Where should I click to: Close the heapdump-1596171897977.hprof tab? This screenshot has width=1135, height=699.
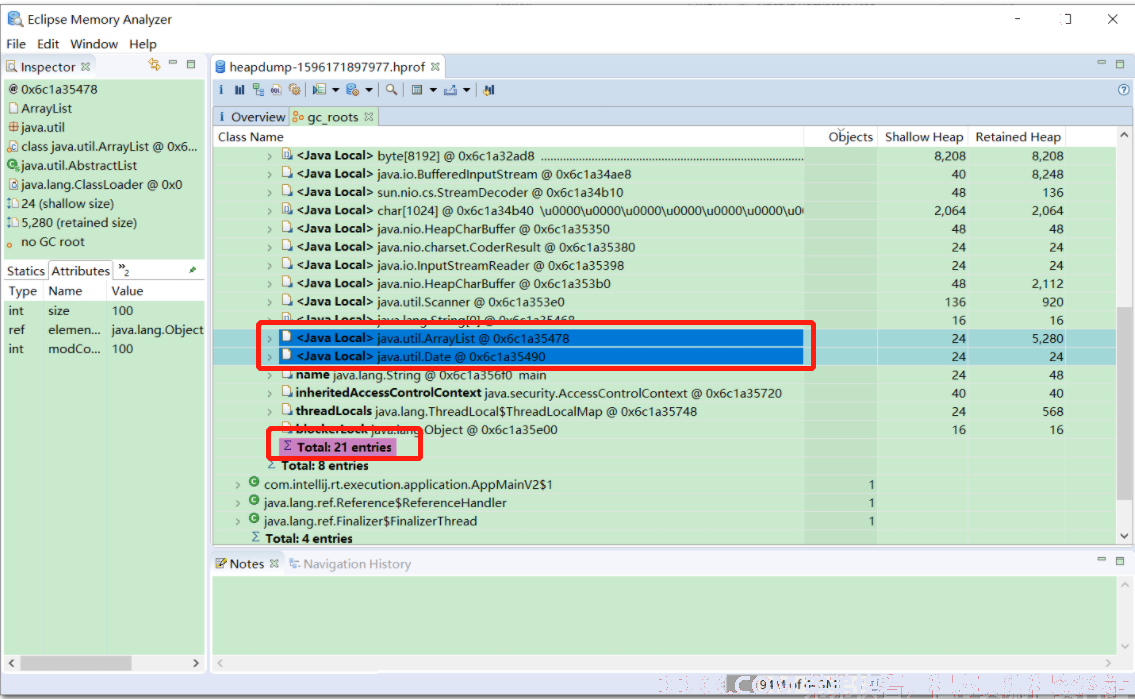click(x=435, y=67)
